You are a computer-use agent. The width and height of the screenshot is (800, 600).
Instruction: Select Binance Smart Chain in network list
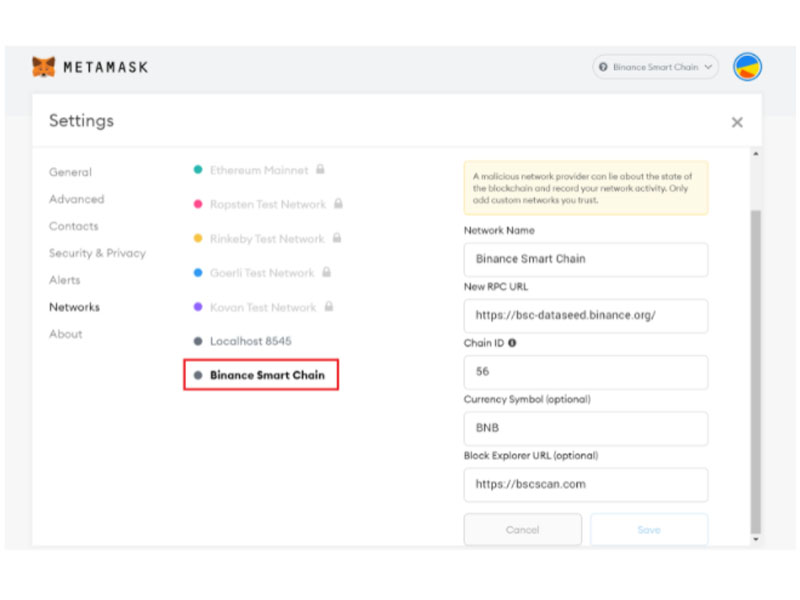(x=261, y=375)
